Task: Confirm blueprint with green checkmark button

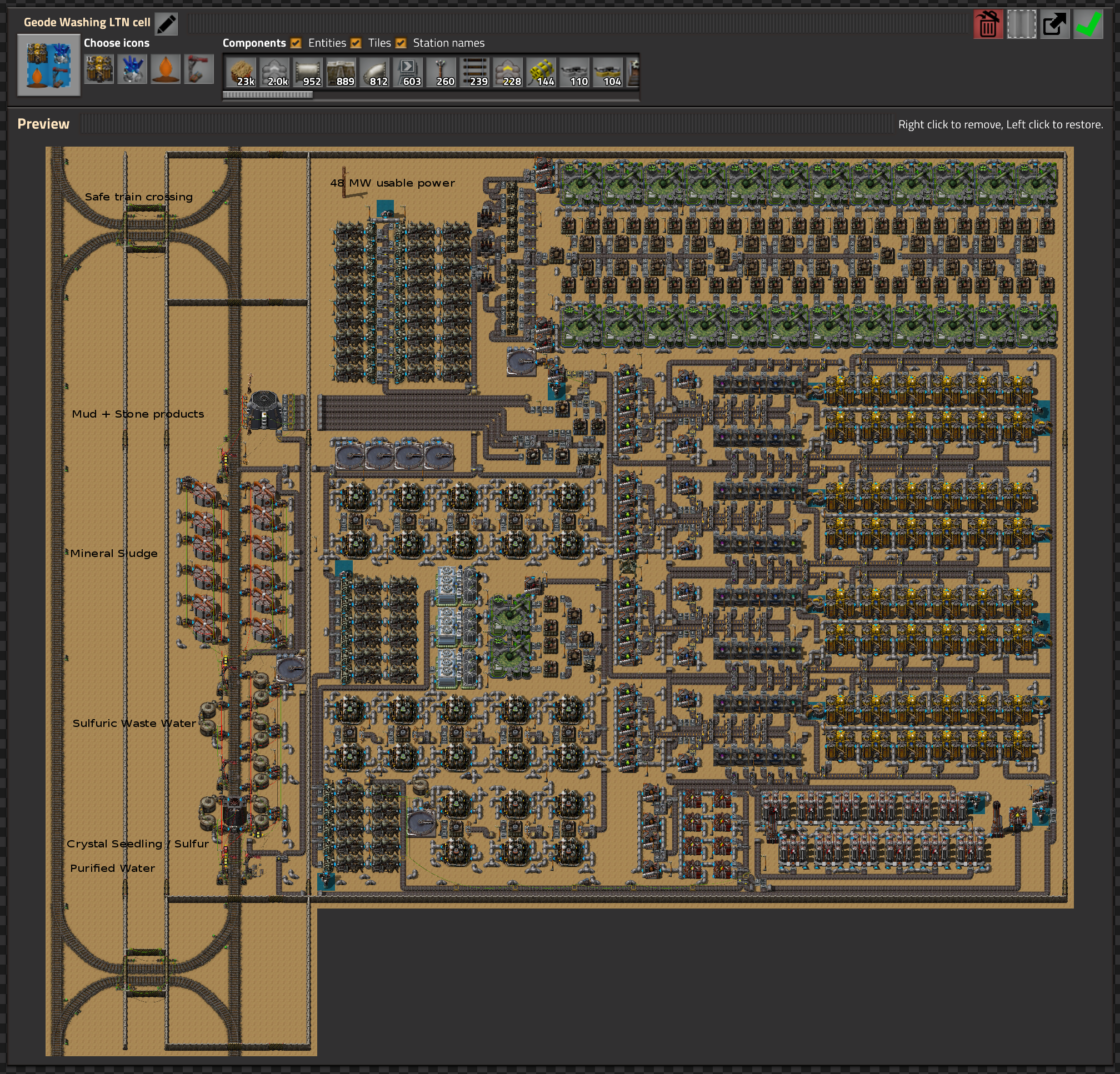Action: coord(1087,24)
